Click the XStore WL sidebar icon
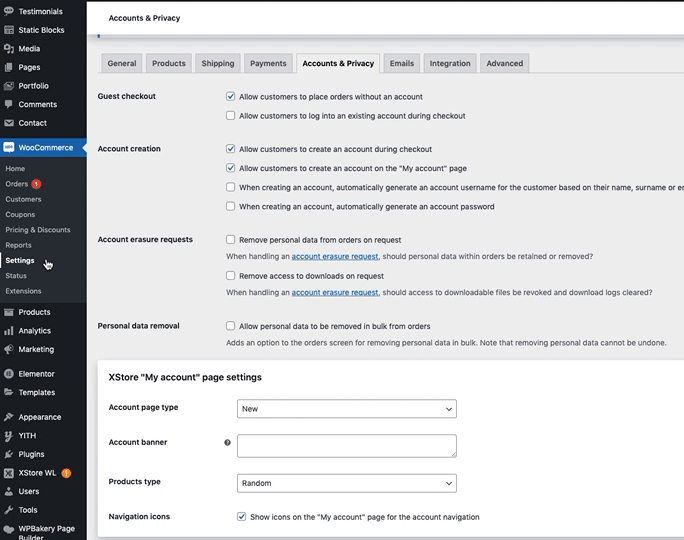 [9, 473]
